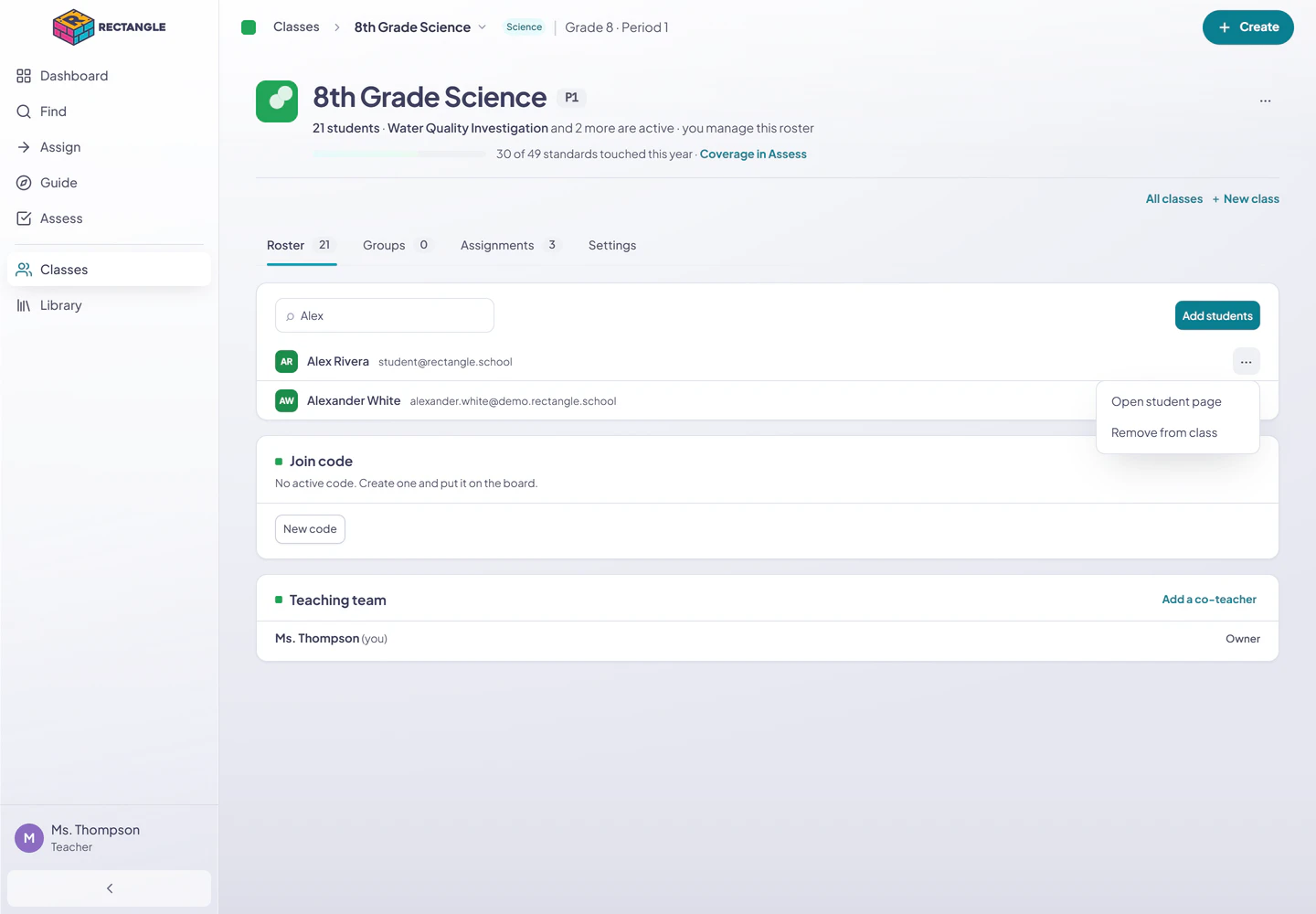Click the Owner role label
This screenshot has height=914, width=1316.
click(x=1243, y=639)
